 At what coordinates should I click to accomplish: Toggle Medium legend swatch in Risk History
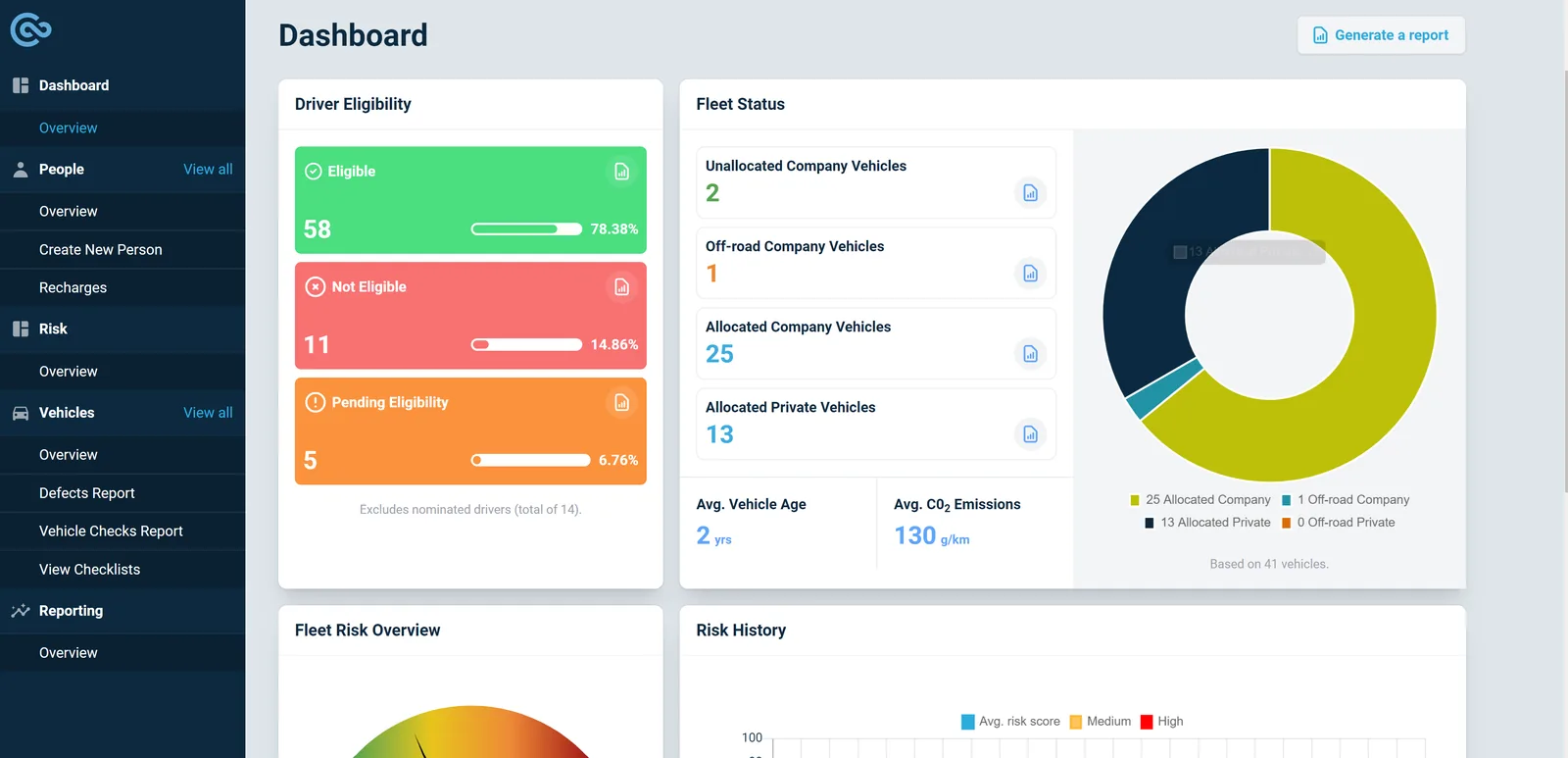(1075, 722)
